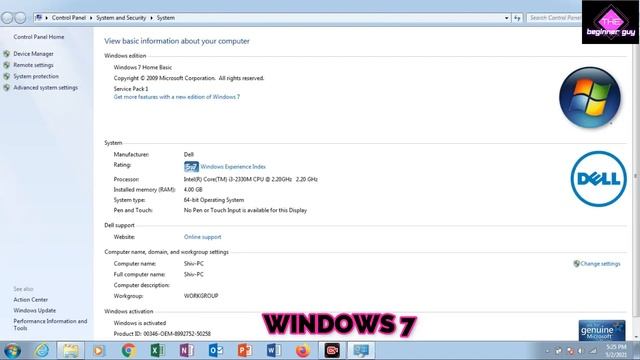
Task: Click the 64-bit Operating System text
Action: [x=214, y=200]
